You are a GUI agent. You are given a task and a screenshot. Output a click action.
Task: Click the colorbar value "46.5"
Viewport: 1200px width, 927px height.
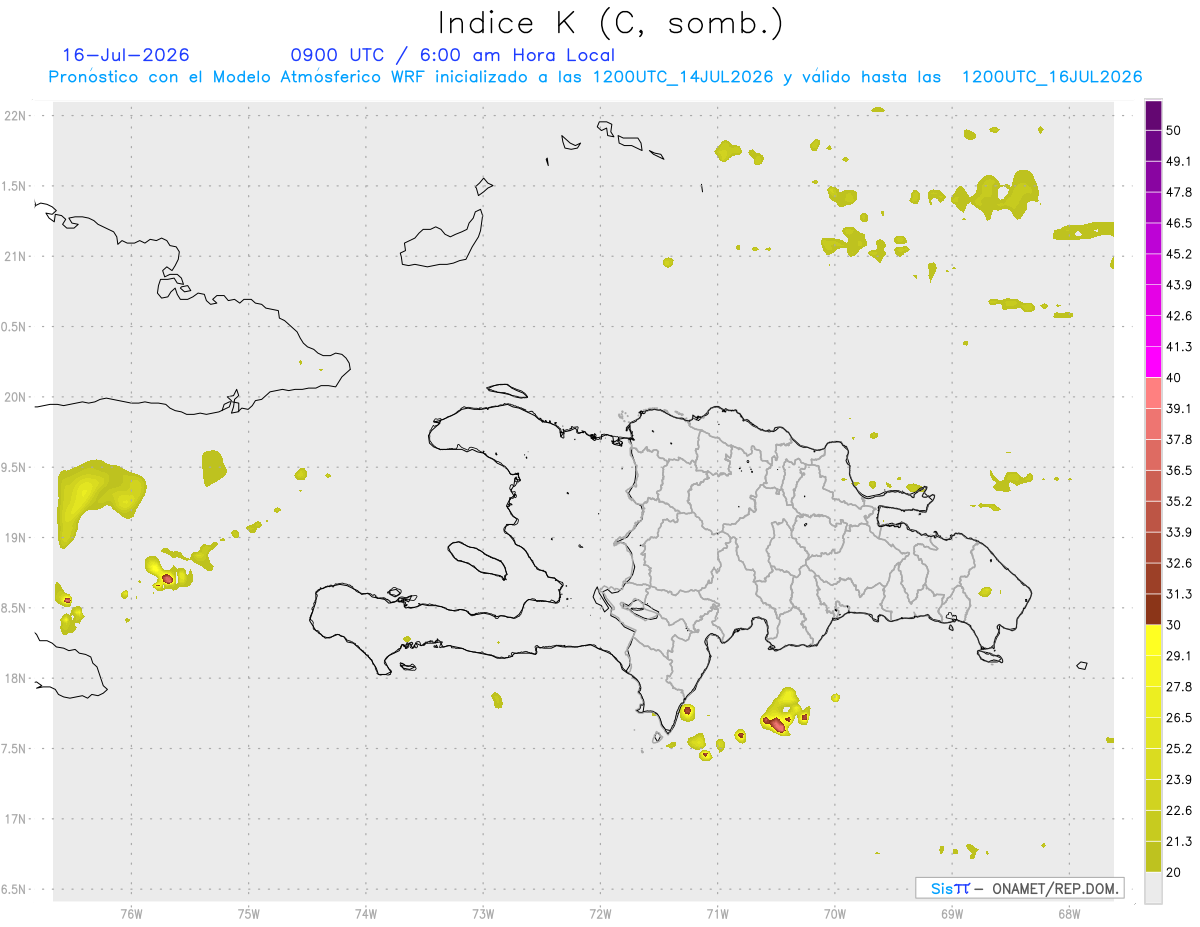coord(1179,223)
